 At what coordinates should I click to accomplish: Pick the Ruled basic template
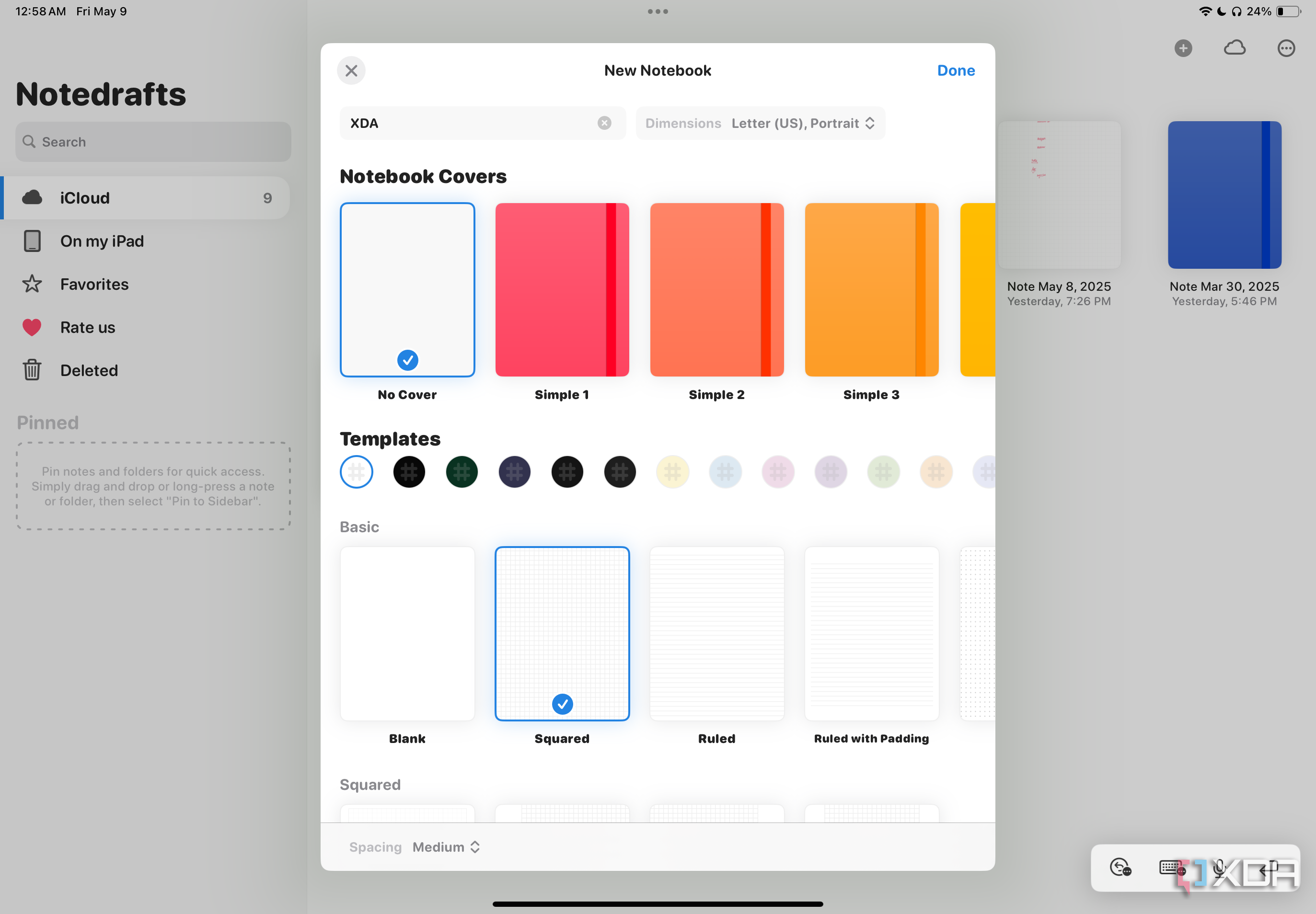[x=717, y=633]
